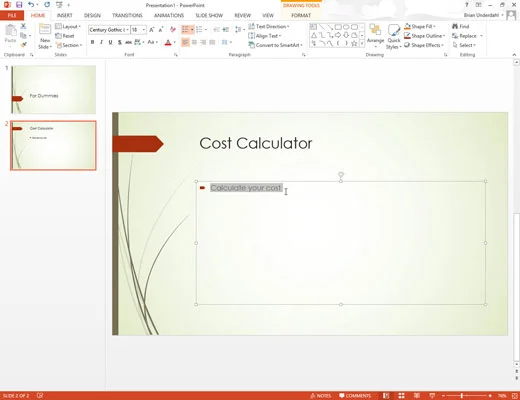
Task: Select slide 1 thumbnail For Dummies
Action: coord(54,90)
